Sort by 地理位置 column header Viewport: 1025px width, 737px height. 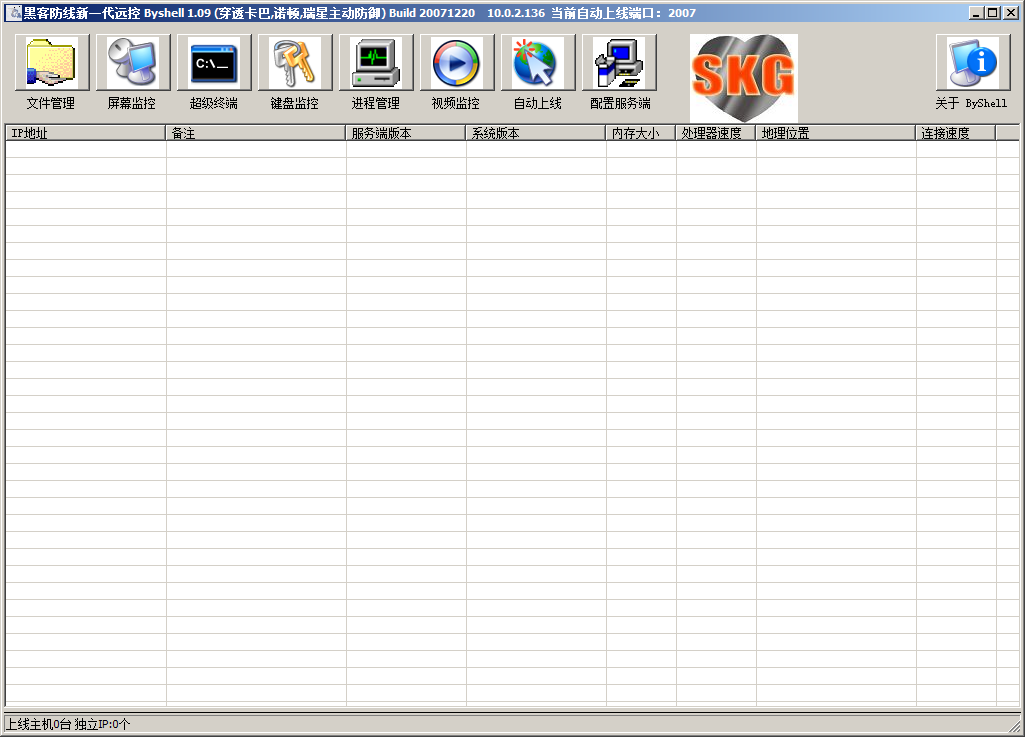(x=836, y=133)
